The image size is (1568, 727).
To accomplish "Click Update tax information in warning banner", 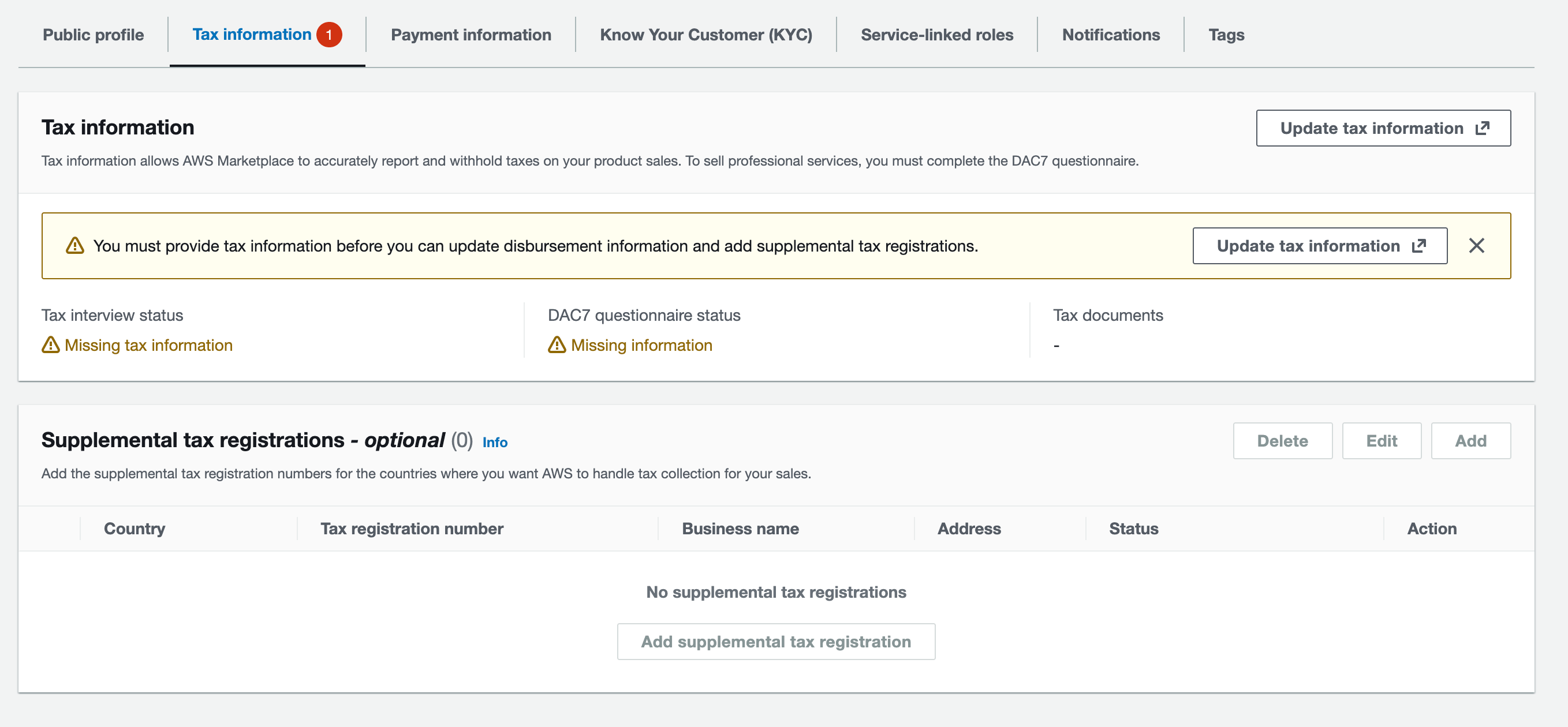I will click(1320, 246).
